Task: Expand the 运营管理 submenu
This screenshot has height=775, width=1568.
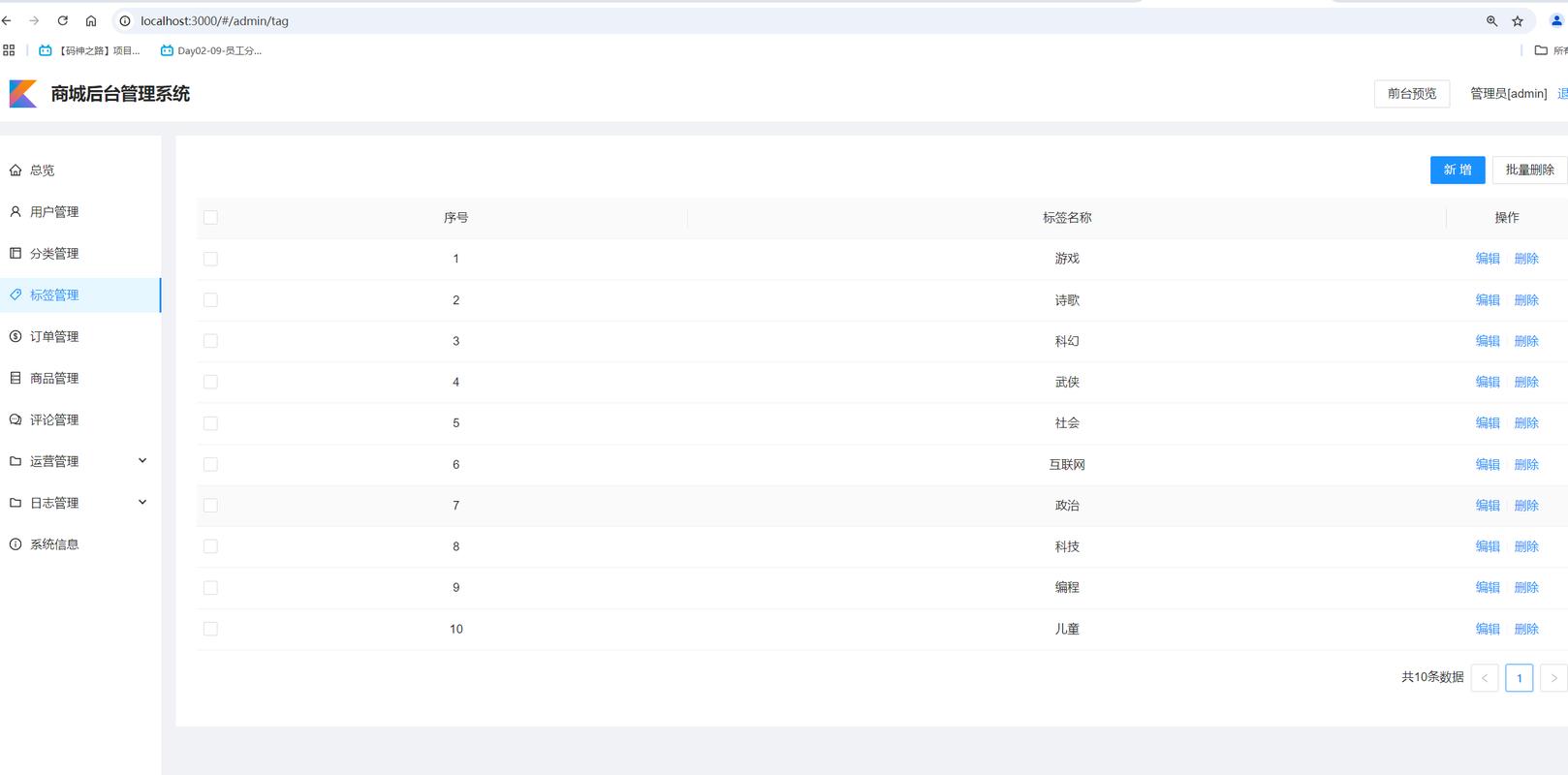Action: coord(80,461)
